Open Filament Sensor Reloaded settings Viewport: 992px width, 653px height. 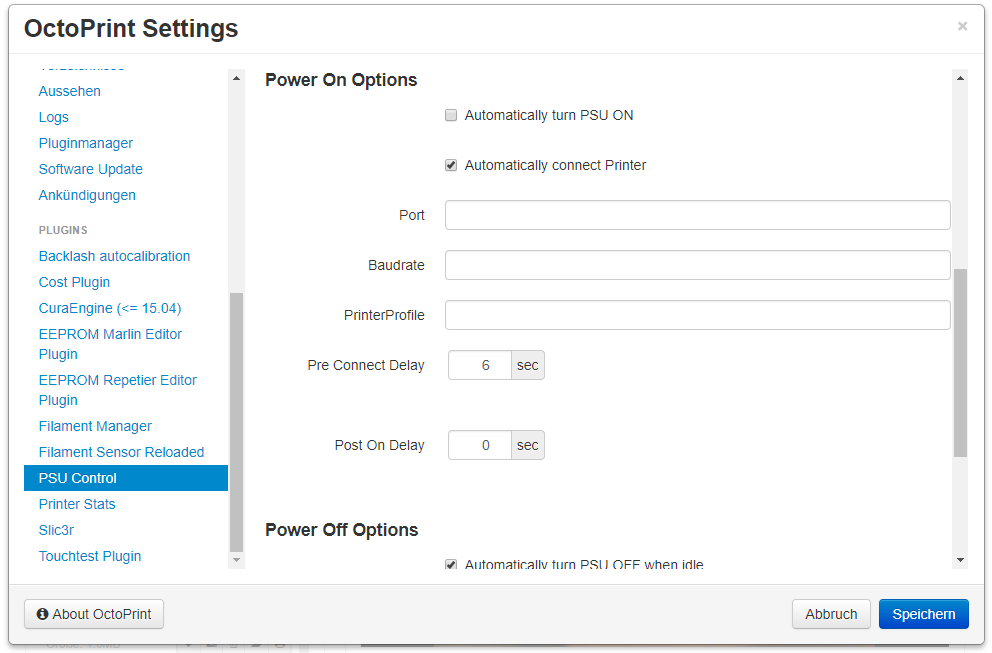click(121, 452)
